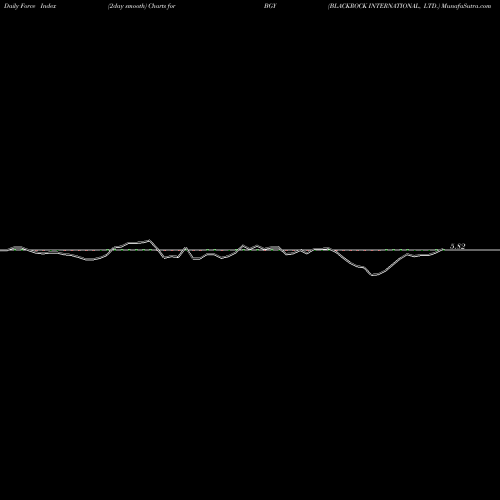
Task: Click the 5.82 value label on the chart
Action: [x=458, y=246]
